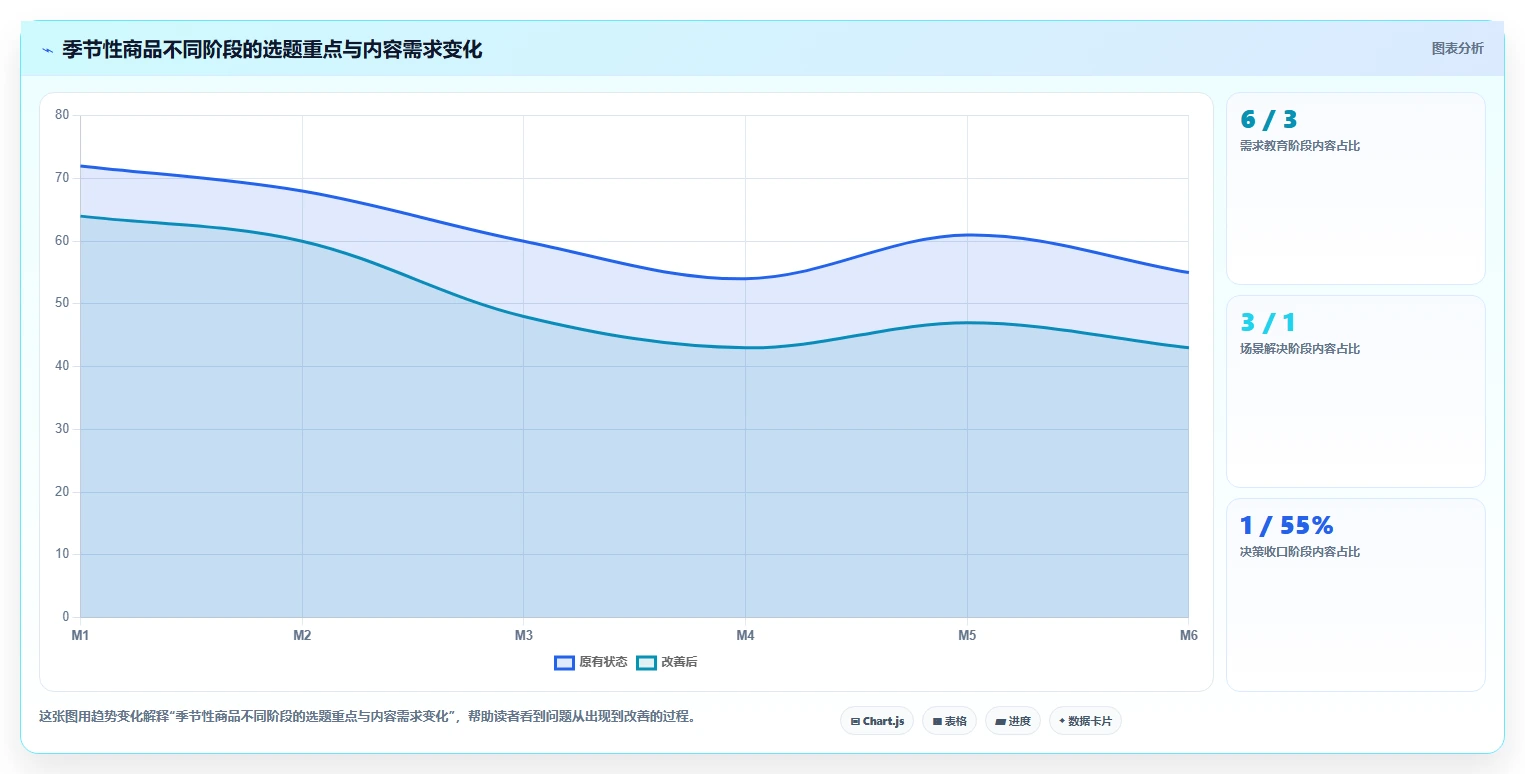
Task: Click the 80 y-axis tick label
Action: 62,115
